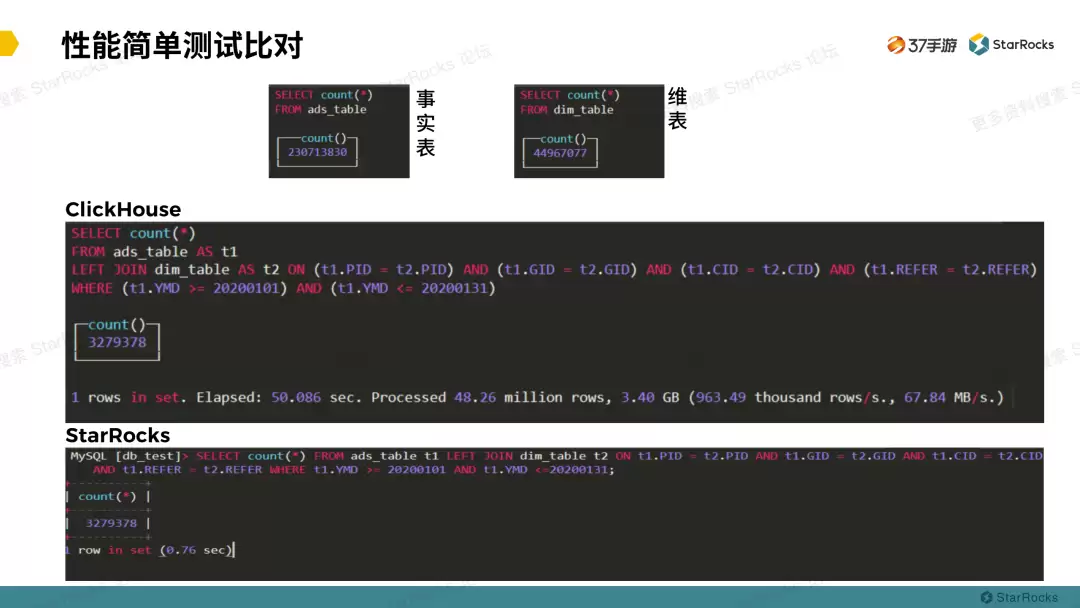Click the StarRocks logo in the footer bar

tap(1019, 597)
